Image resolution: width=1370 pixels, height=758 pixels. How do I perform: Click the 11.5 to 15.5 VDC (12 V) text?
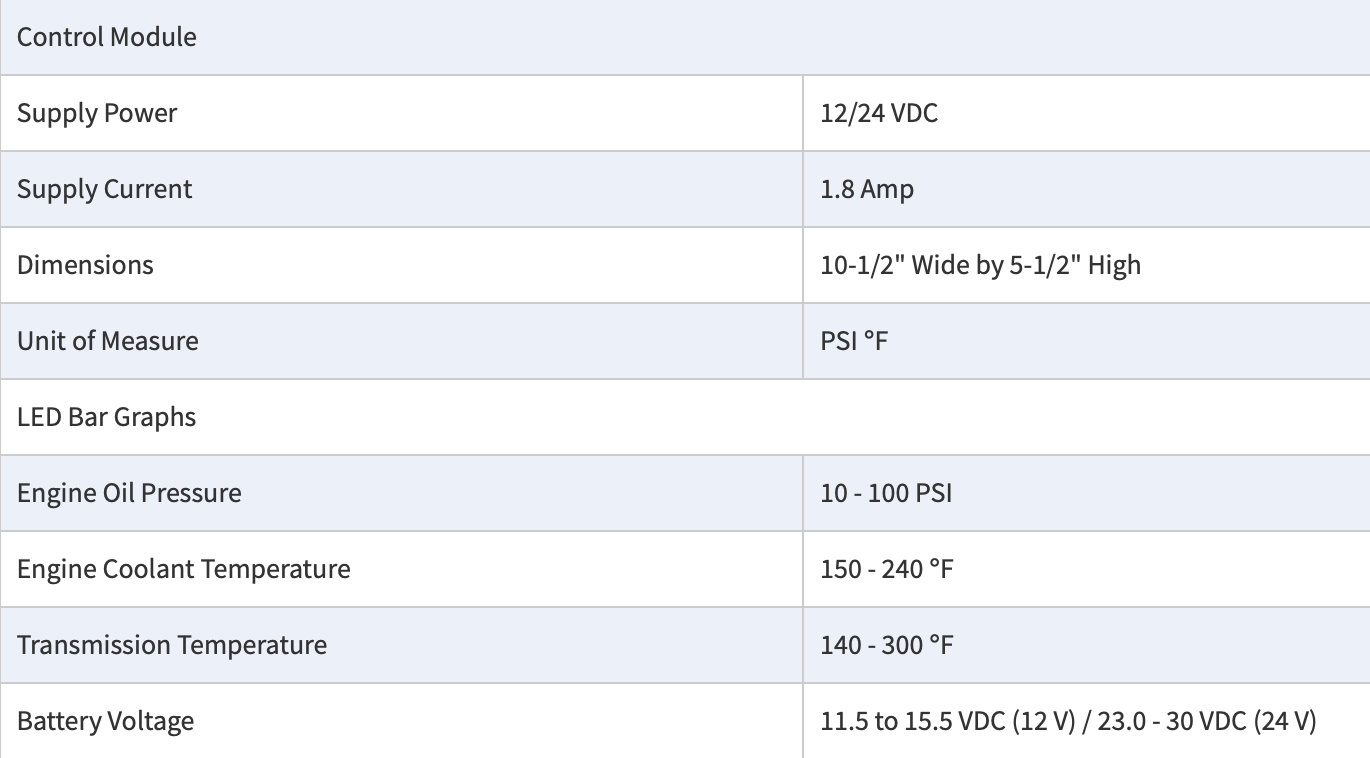[946, 721]
